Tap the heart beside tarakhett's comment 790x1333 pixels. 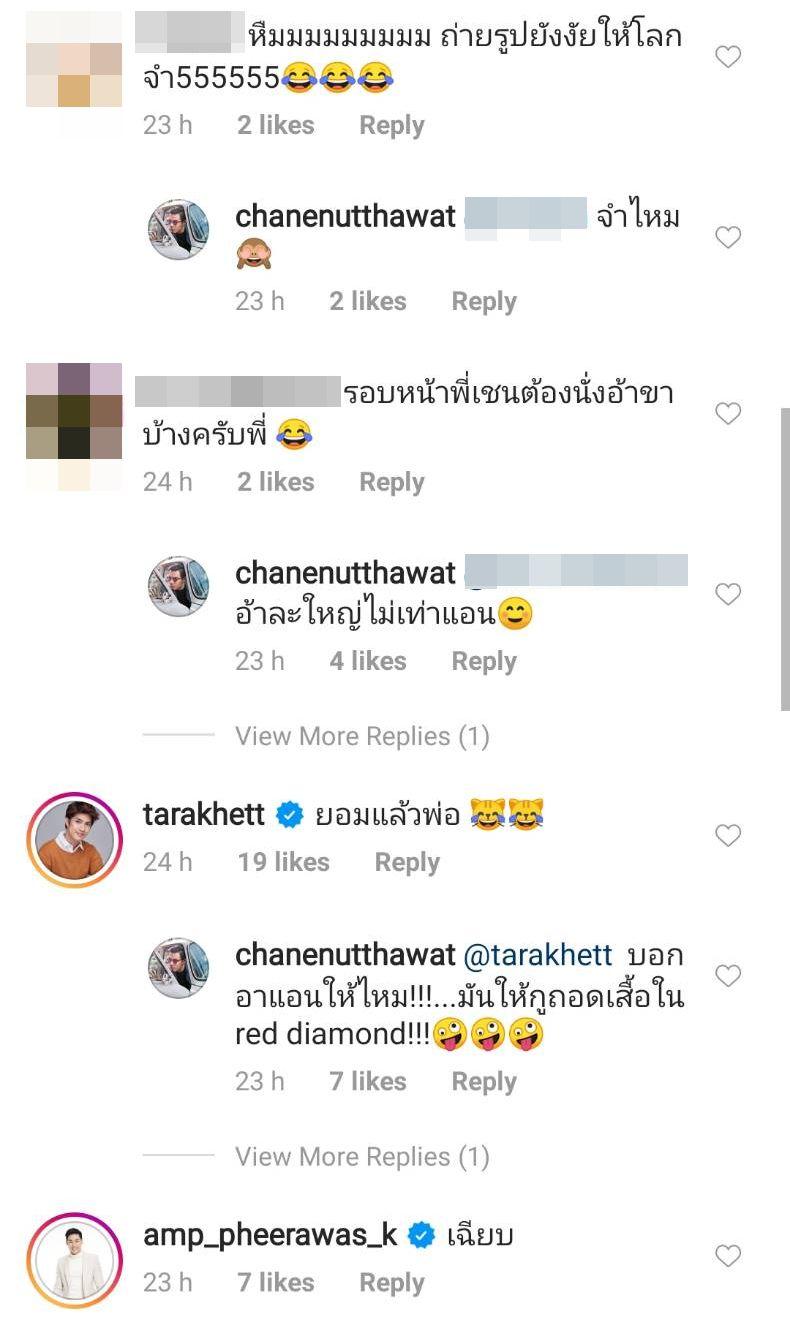coord(728,835)
